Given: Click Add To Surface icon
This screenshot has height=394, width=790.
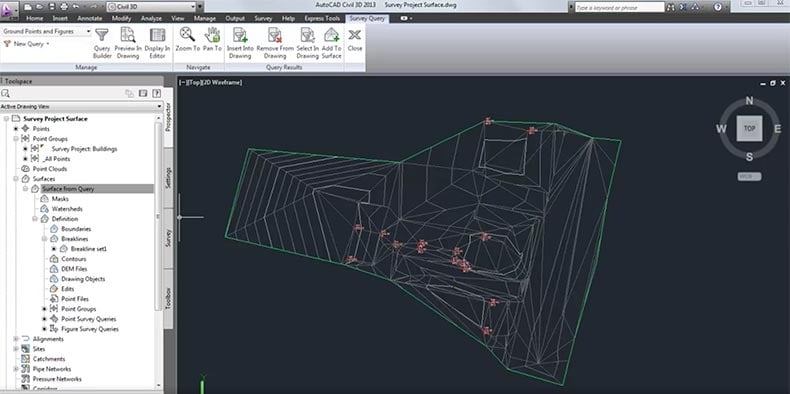Looking at the screenshot, I should tap(332, 35).
